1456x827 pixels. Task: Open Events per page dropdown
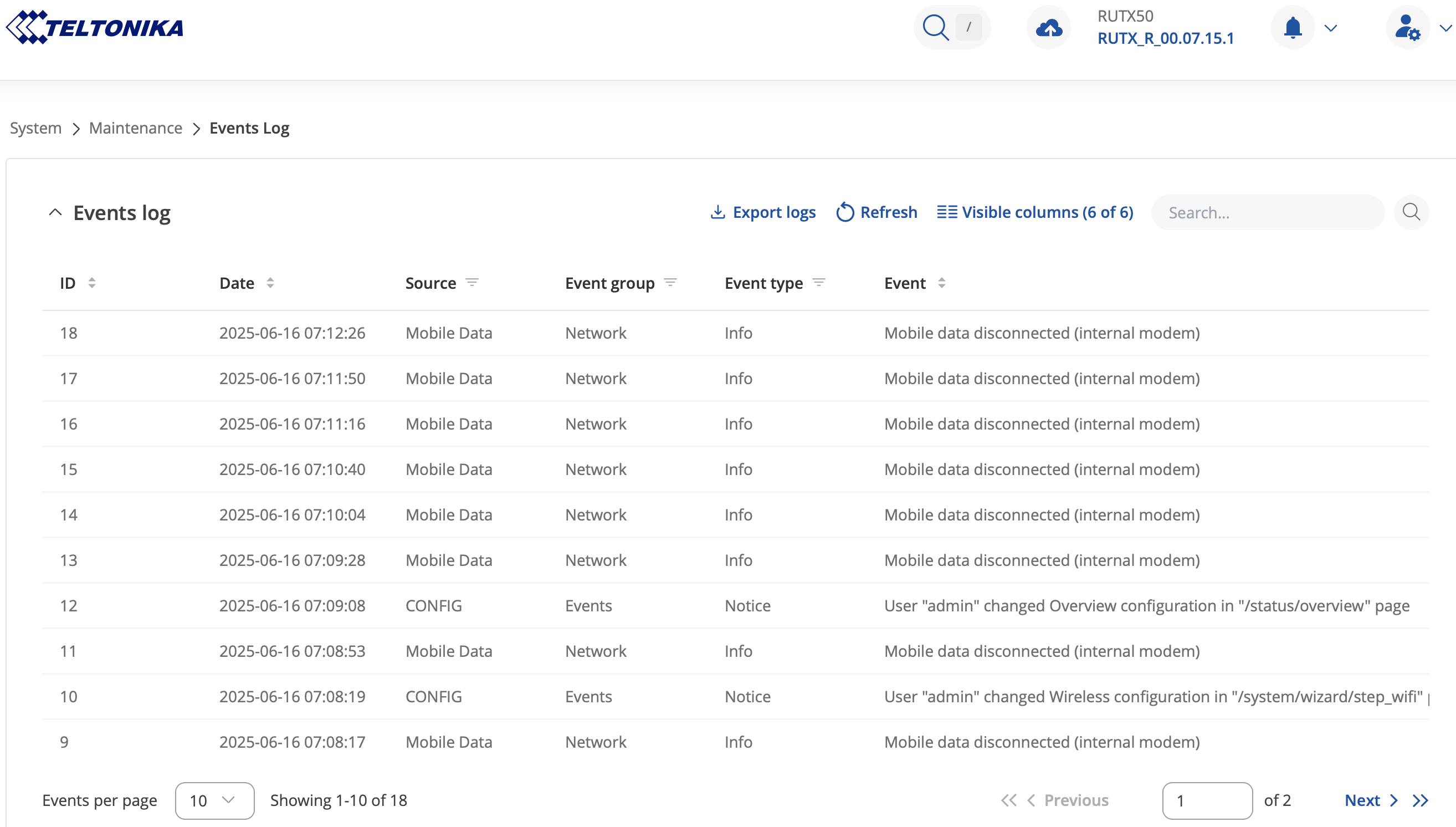[x=214, y=800]
